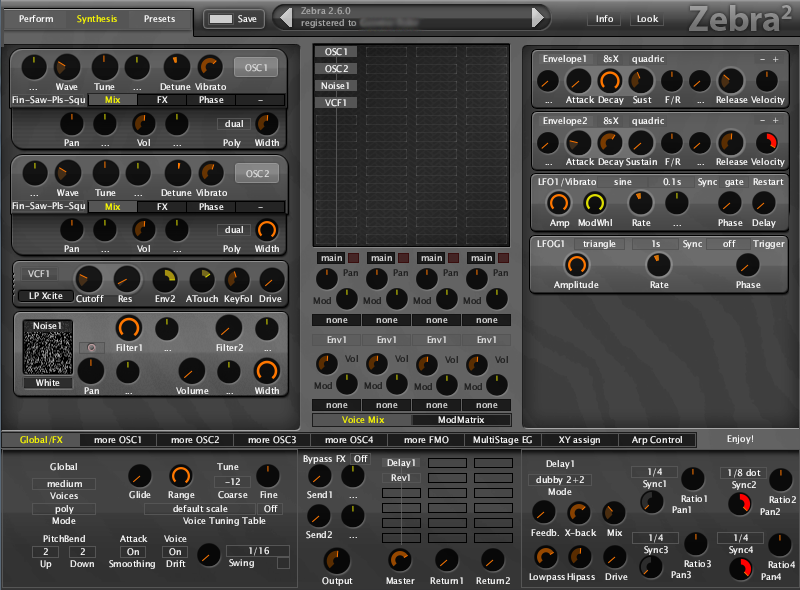Go to next preset with right arrow

pos(538,18)
